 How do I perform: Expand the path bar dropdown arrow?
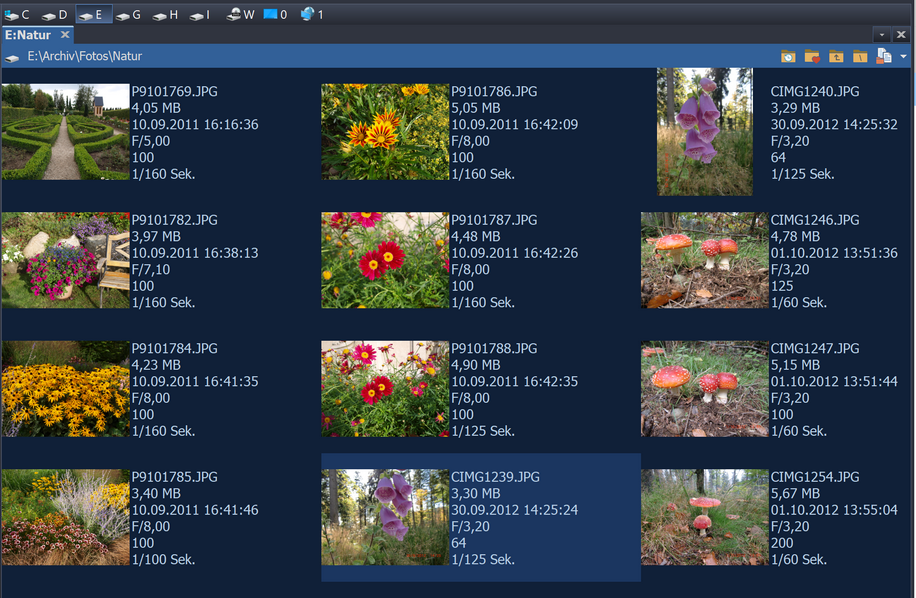(x=904, y=57)
